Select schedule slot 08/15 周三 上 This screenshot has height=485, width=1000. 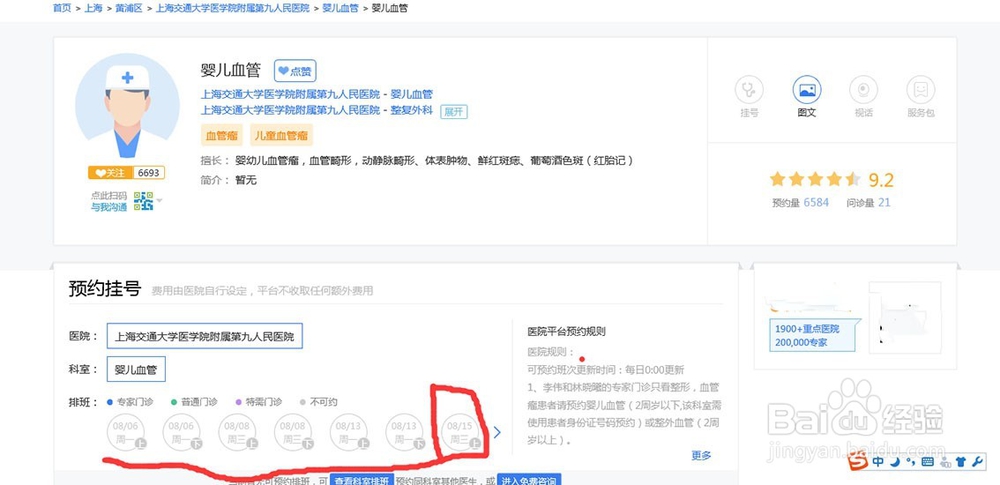click(x=460, y=433)
